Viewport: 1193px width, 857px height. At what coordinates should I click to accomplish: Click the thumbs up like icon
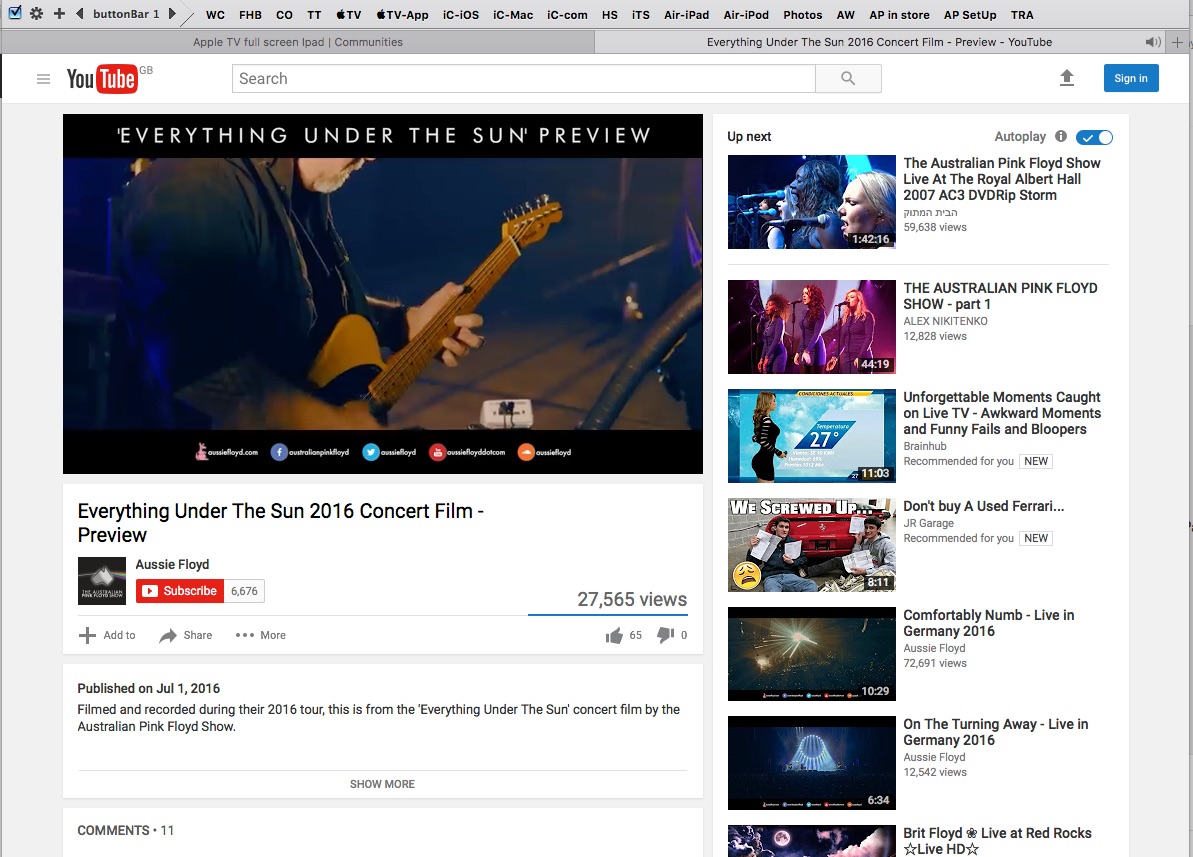pyautogui.click(x=614, y=635)
